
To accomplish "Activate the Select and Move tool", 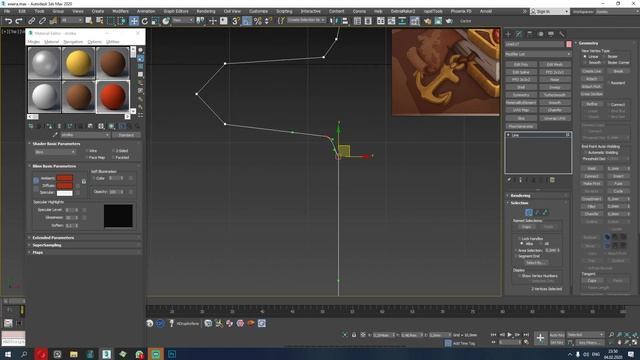I will (x=134, y=21).
